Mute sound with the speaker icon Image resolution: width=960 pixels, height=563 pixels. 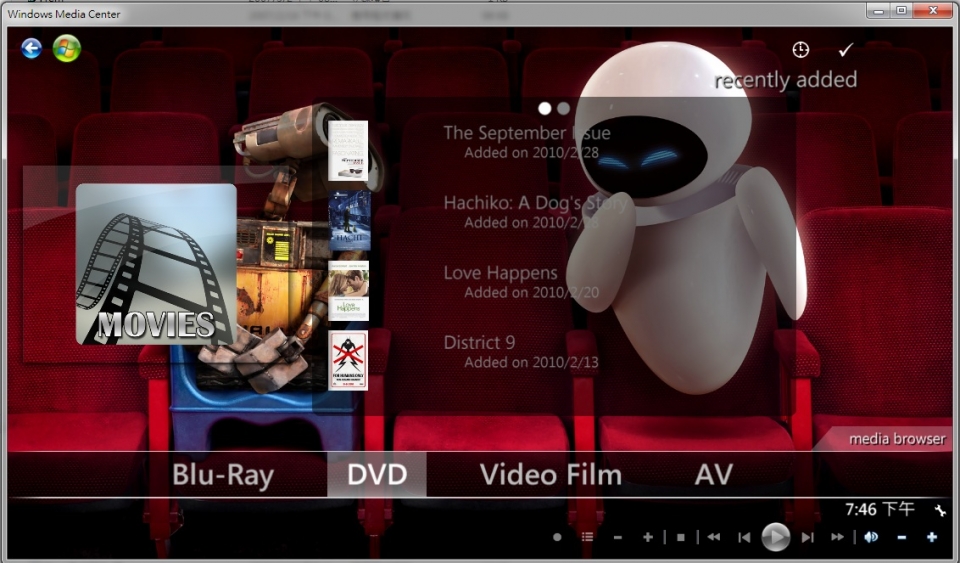pyautogui.click(x=871, y=537)
